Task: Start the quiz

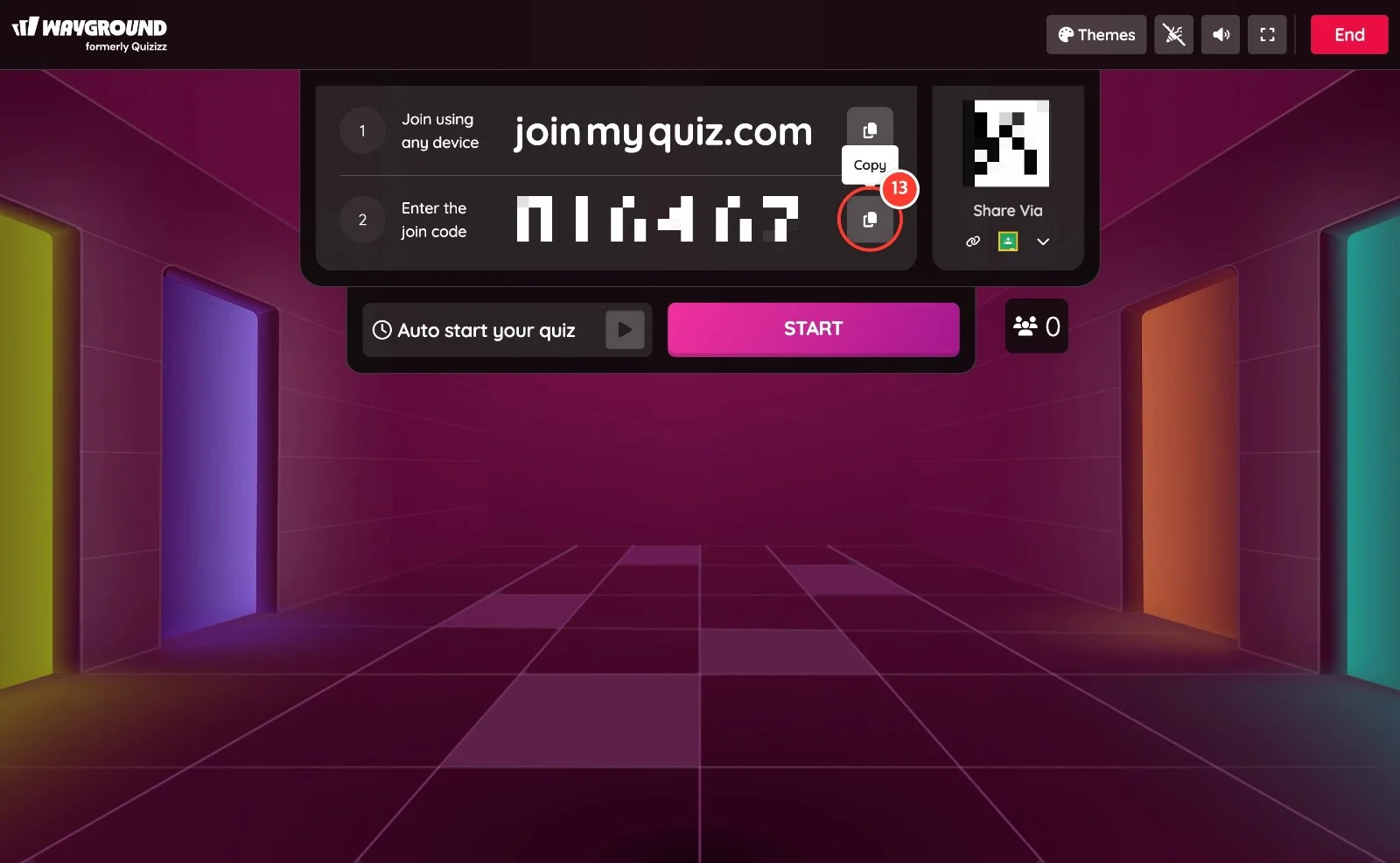Action: point(813,329)
